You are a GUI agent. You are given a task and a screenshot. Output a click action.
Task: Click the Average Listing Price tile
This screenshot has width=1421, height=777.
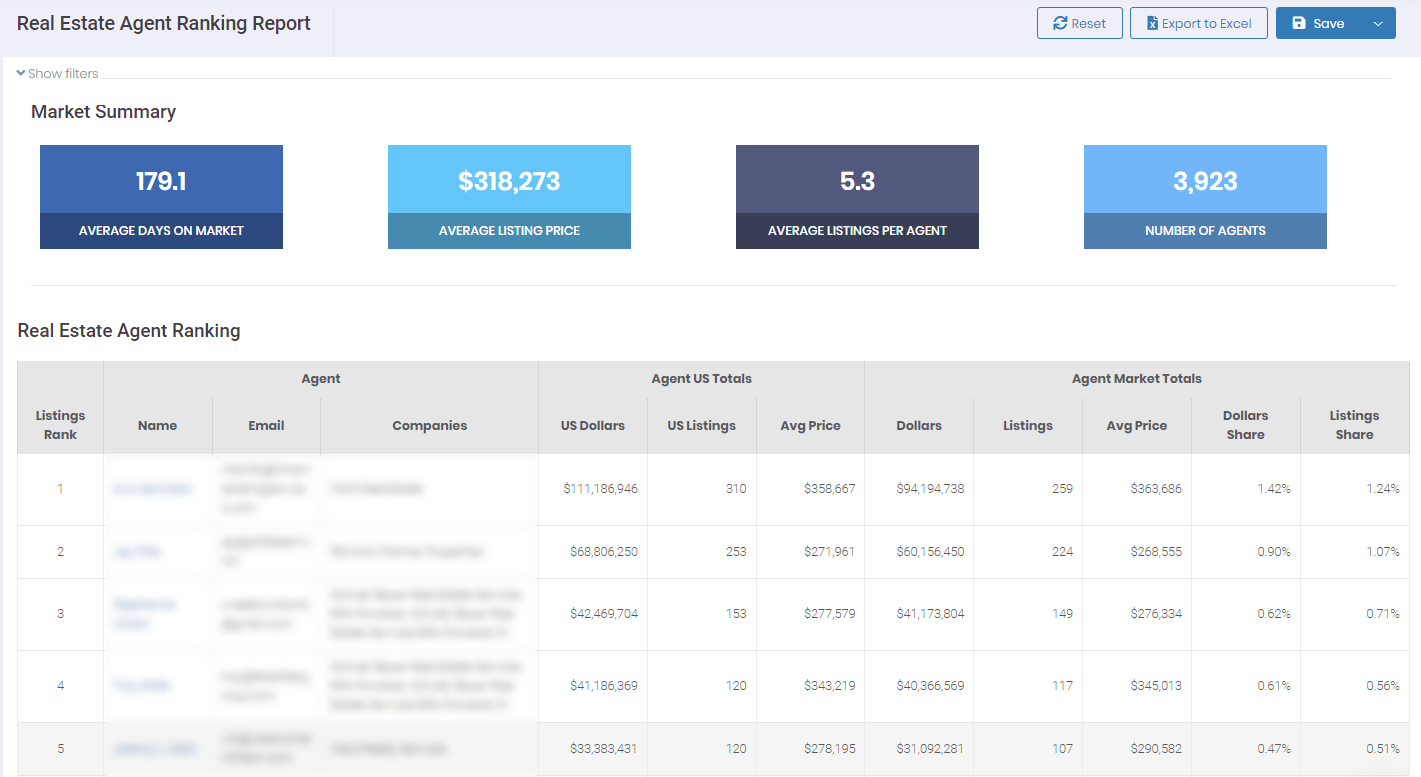tap(509, 197)
